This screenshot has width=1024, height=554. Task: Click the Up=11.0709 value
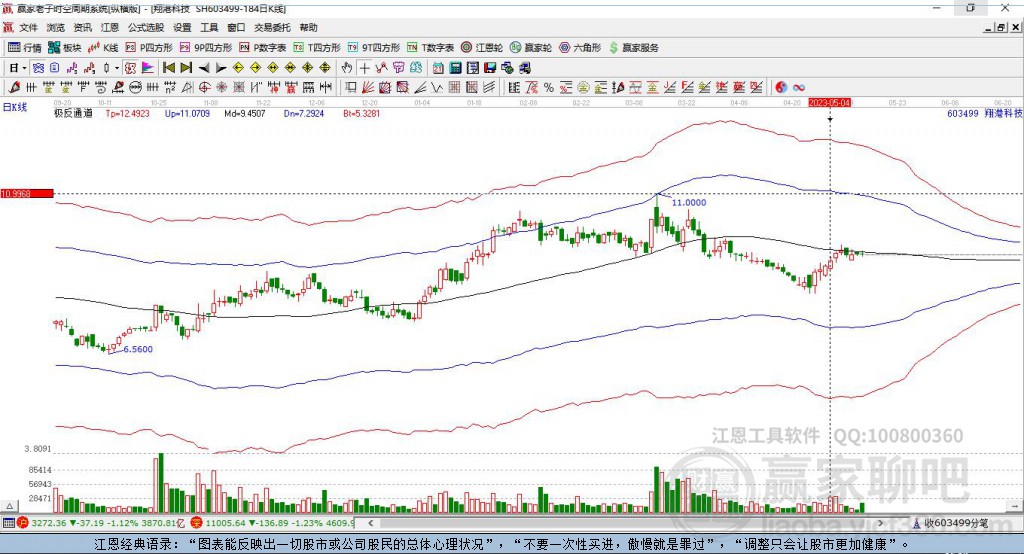187,113
